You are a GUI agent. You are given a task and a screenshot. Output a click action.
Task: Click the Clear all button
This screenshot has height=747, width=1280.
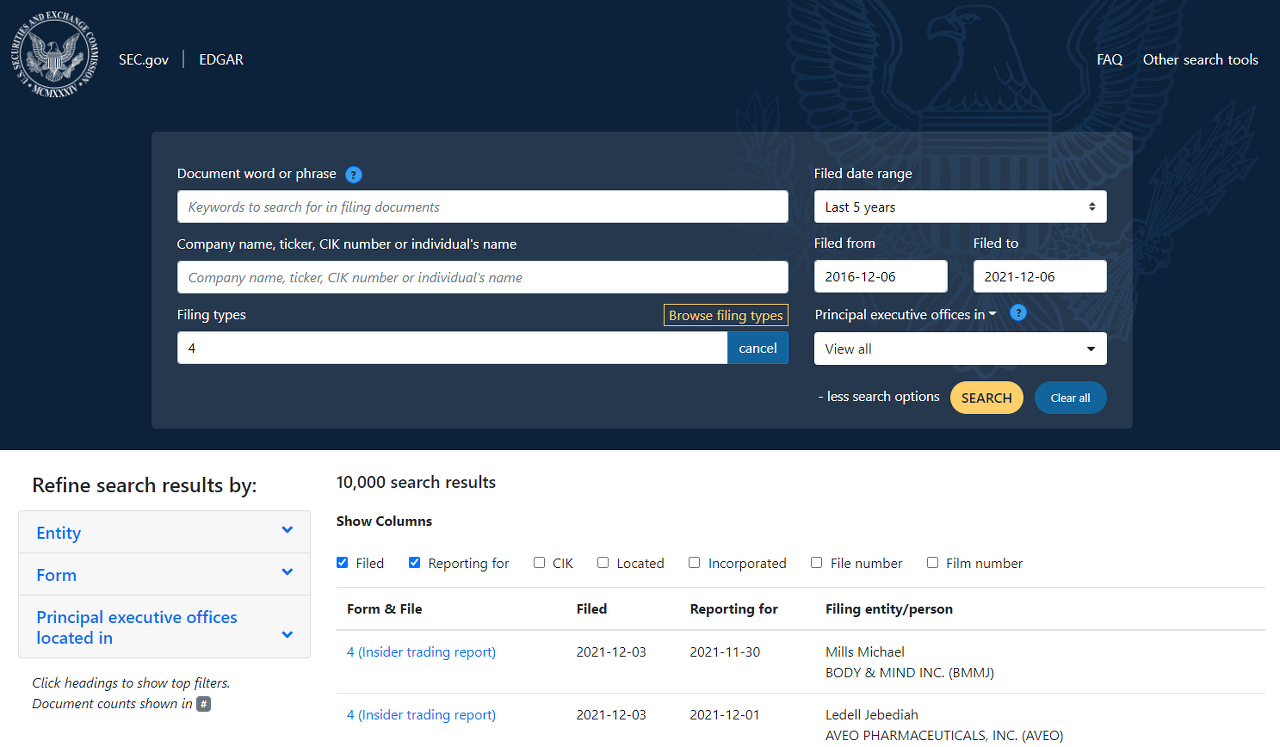(x=1070, y=398)
